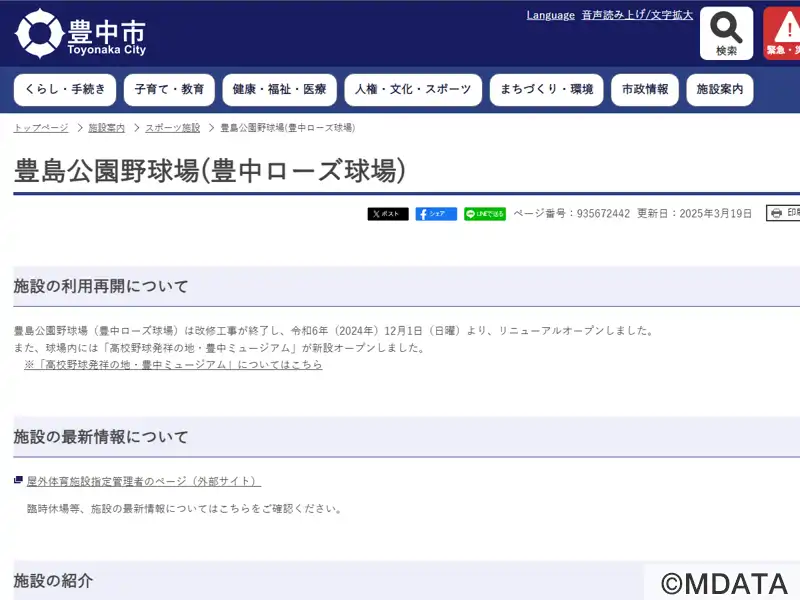800x600 pixels.
Task: Open the search (検索) magnifier button
Action: coord(726,34)
